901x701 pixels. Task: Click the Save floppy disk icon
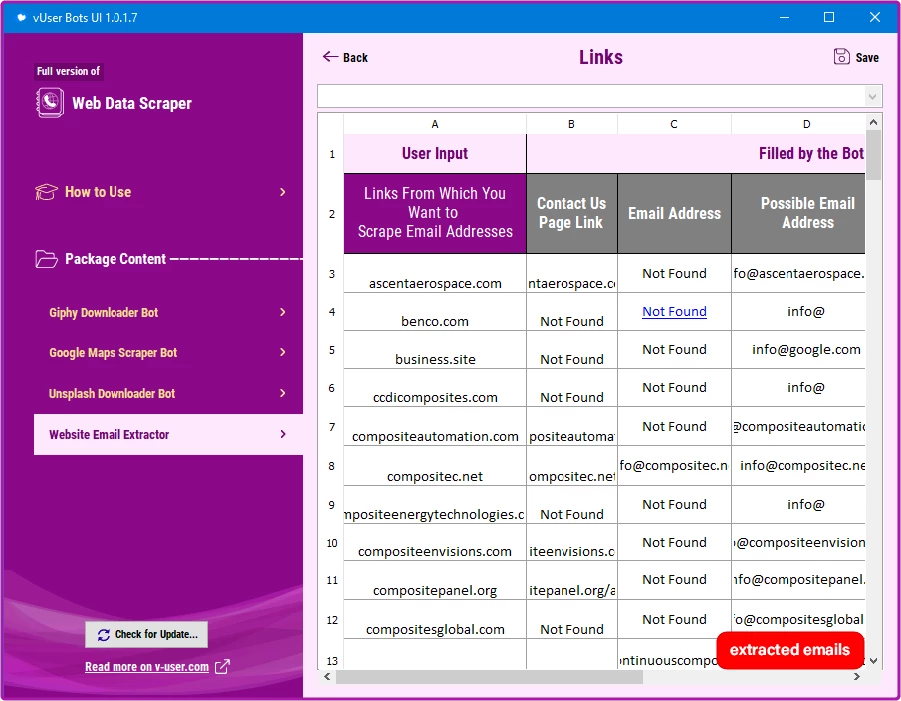pyautogui.click(x=841, y=56)
